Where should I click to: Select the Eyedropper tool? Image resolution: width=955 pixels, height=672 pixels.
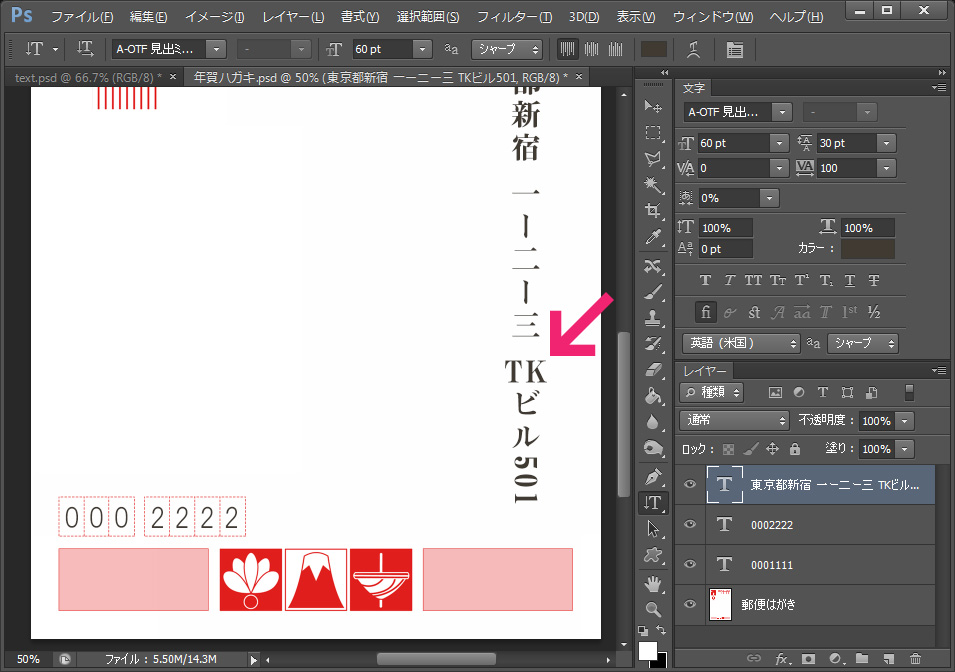(x=653, y=237)
